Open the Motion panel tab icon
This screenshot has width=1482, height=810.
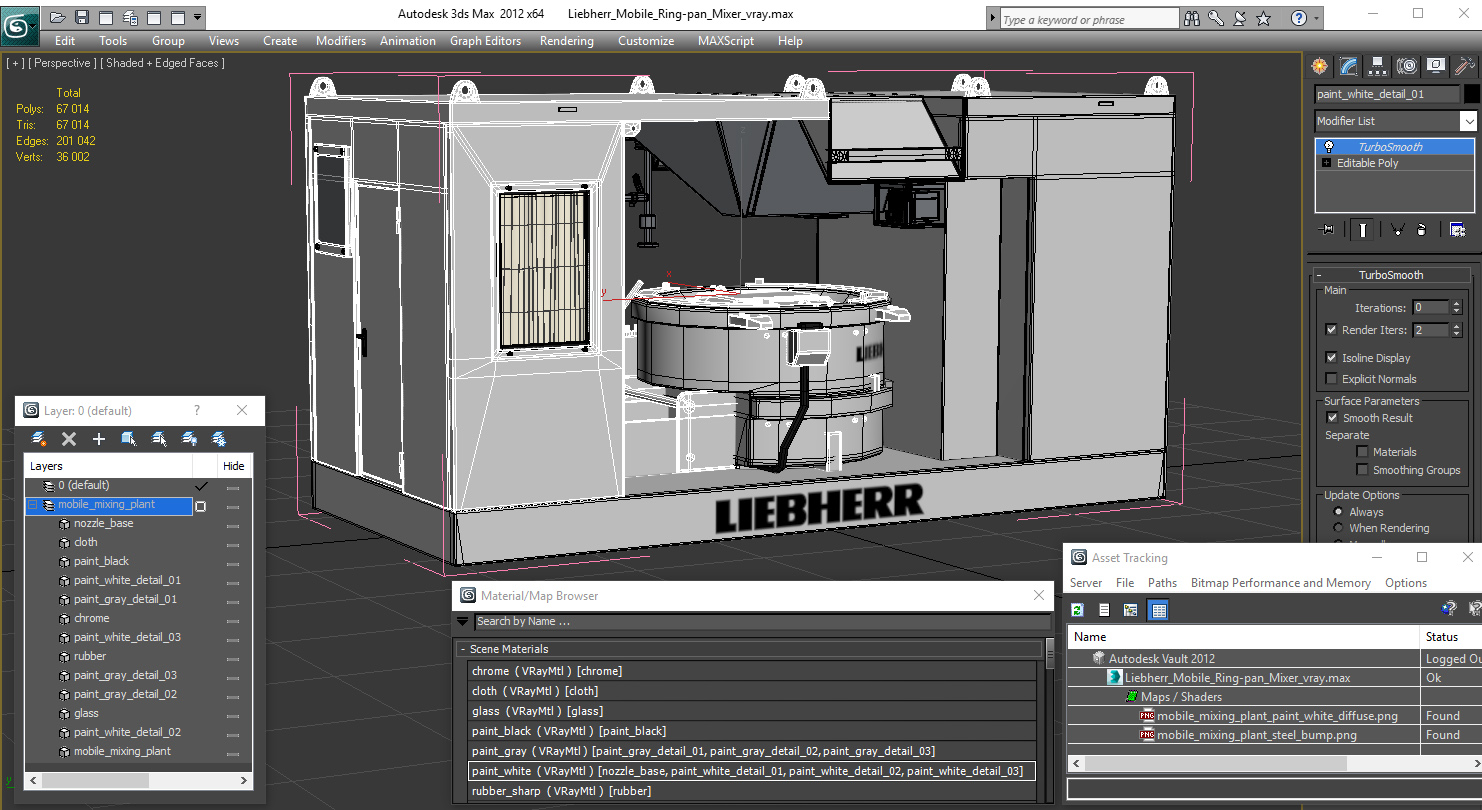(1407, 66)
